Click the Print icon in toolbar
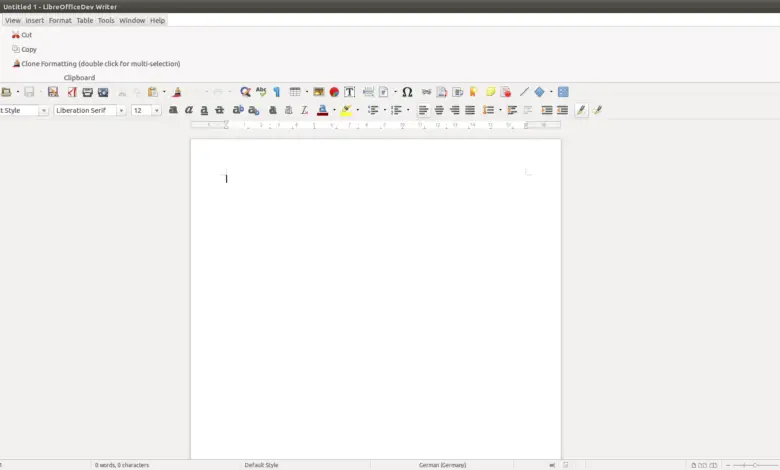Image resolution: width=780 pixels, height=470 pixels. (x=88, y=92)
